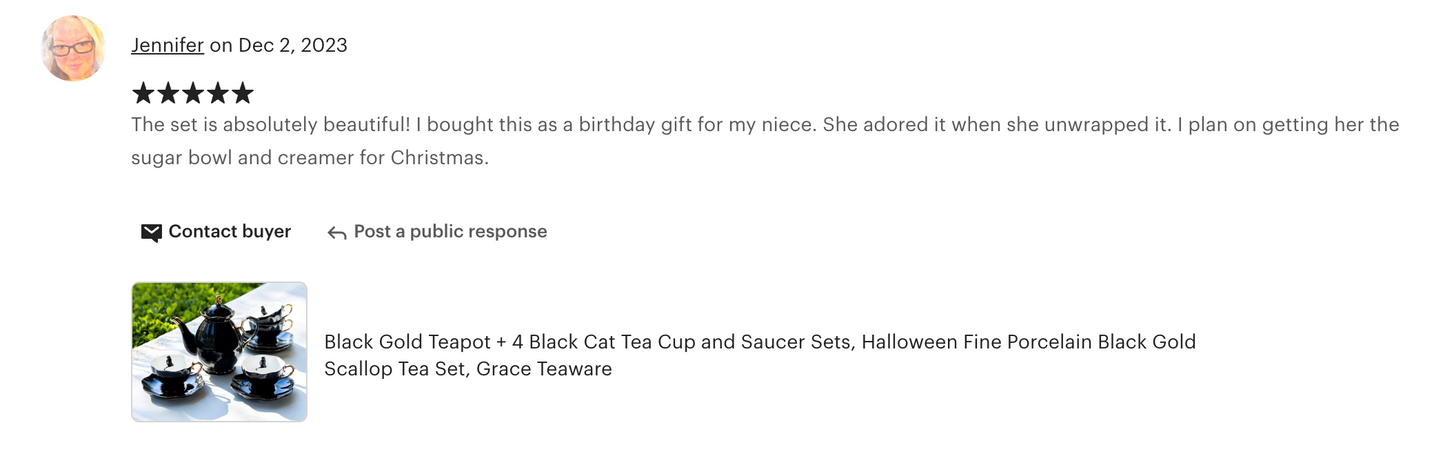Click the review date Dec 2, 2023
This screenshot has width=1445, height=472.
tap(293, 45)
